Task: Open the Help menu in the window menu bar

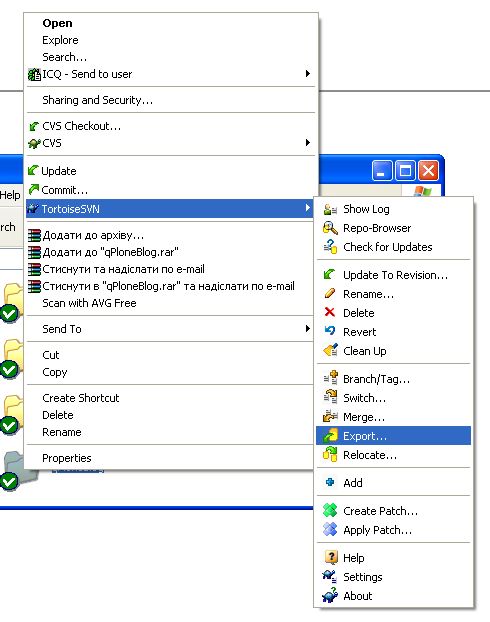Action: (x=10, y=195)
